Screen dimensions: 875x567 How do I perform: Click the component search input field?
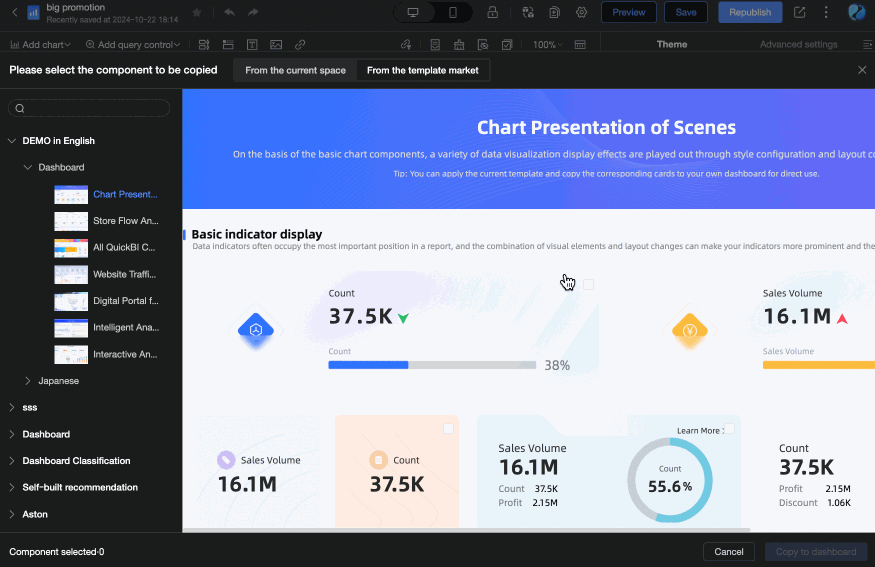point(95,108)
